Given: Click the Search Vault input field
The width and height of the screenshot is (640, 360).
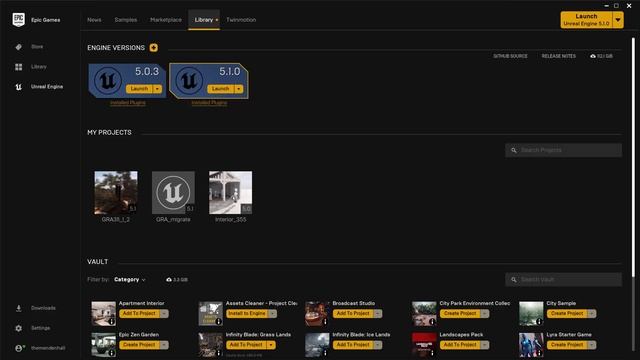Looking at the screenshot, I should point(564,280).
